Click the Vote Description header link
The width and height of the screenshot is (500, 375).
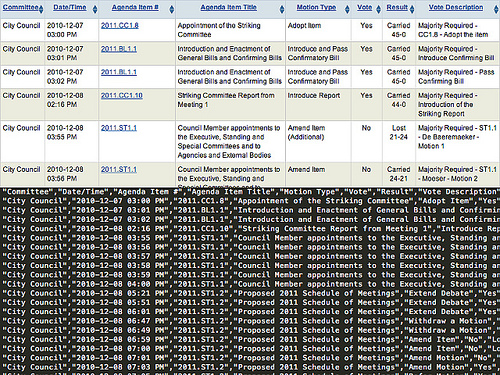click(456, 7)
